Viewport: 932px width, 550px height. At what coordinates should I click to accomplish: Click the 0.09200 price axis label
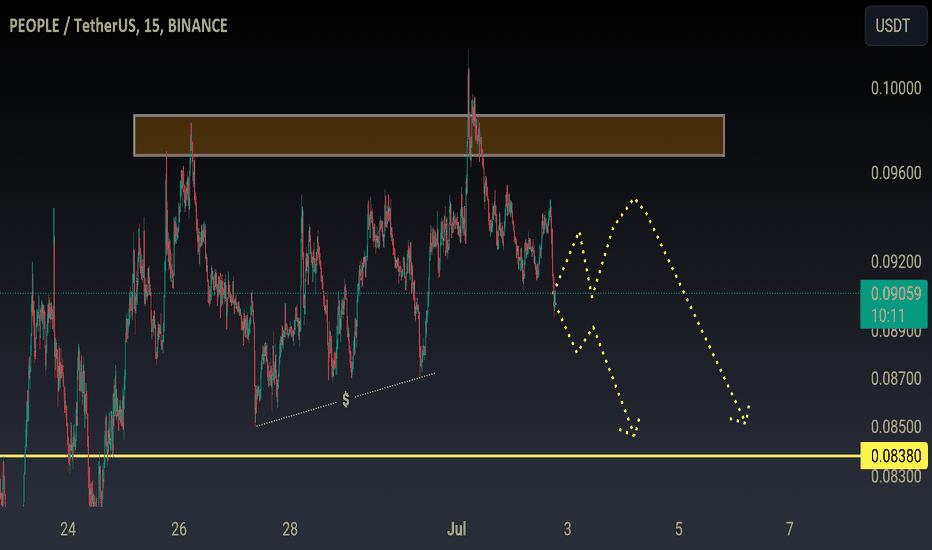point(896,262)
